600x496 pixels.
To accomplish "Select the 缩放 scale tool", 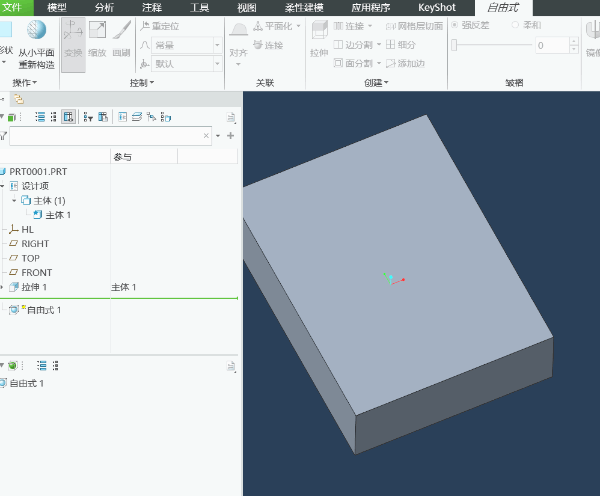I will [x=97, y=38].
